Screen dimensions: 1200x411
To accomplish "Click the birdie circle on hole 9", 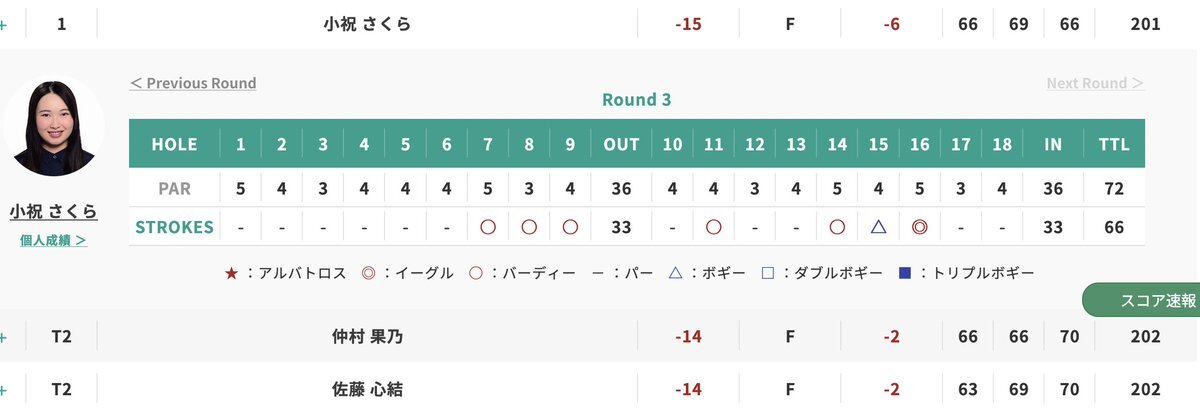I will pos(570,227).
